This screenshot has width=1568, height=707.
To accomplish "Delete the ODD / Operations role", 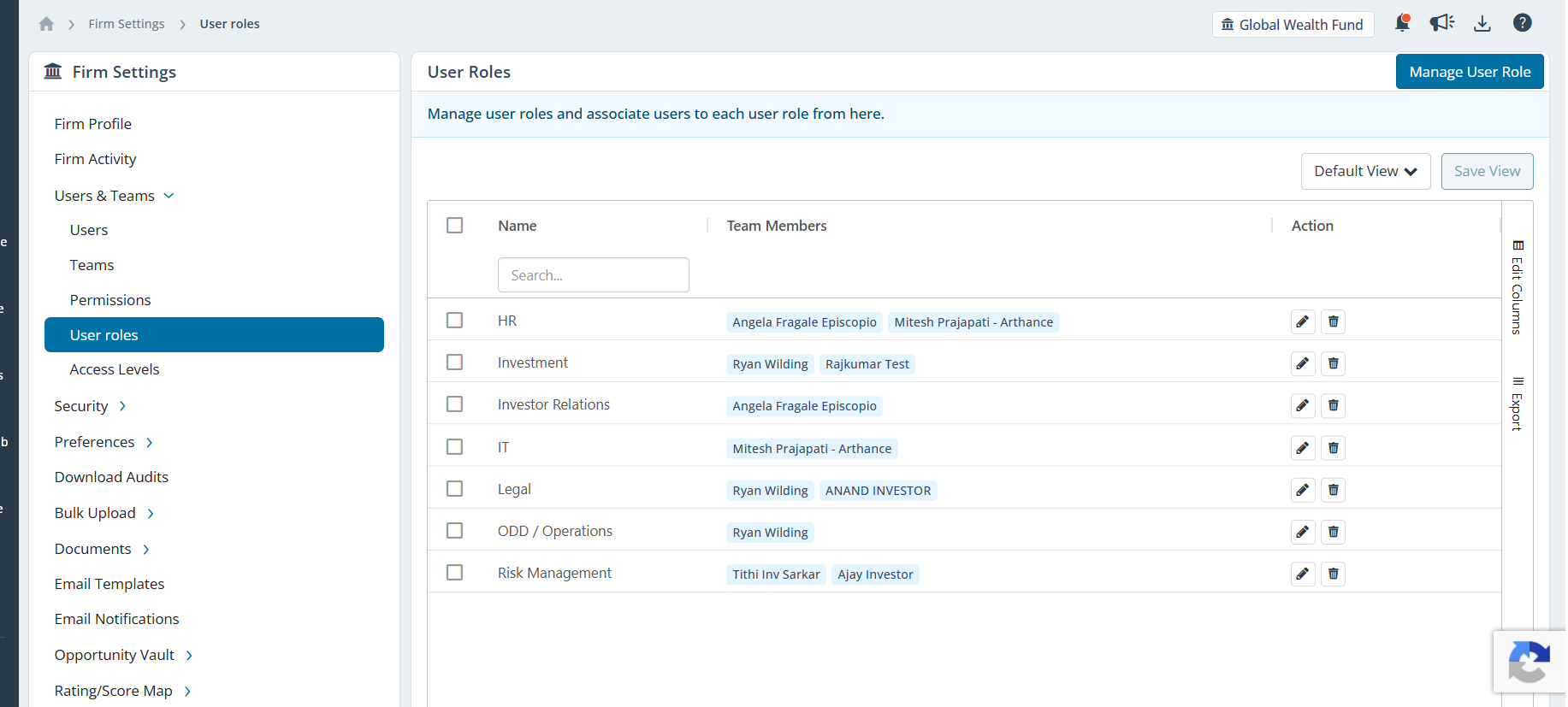I will pos(1334,532).
